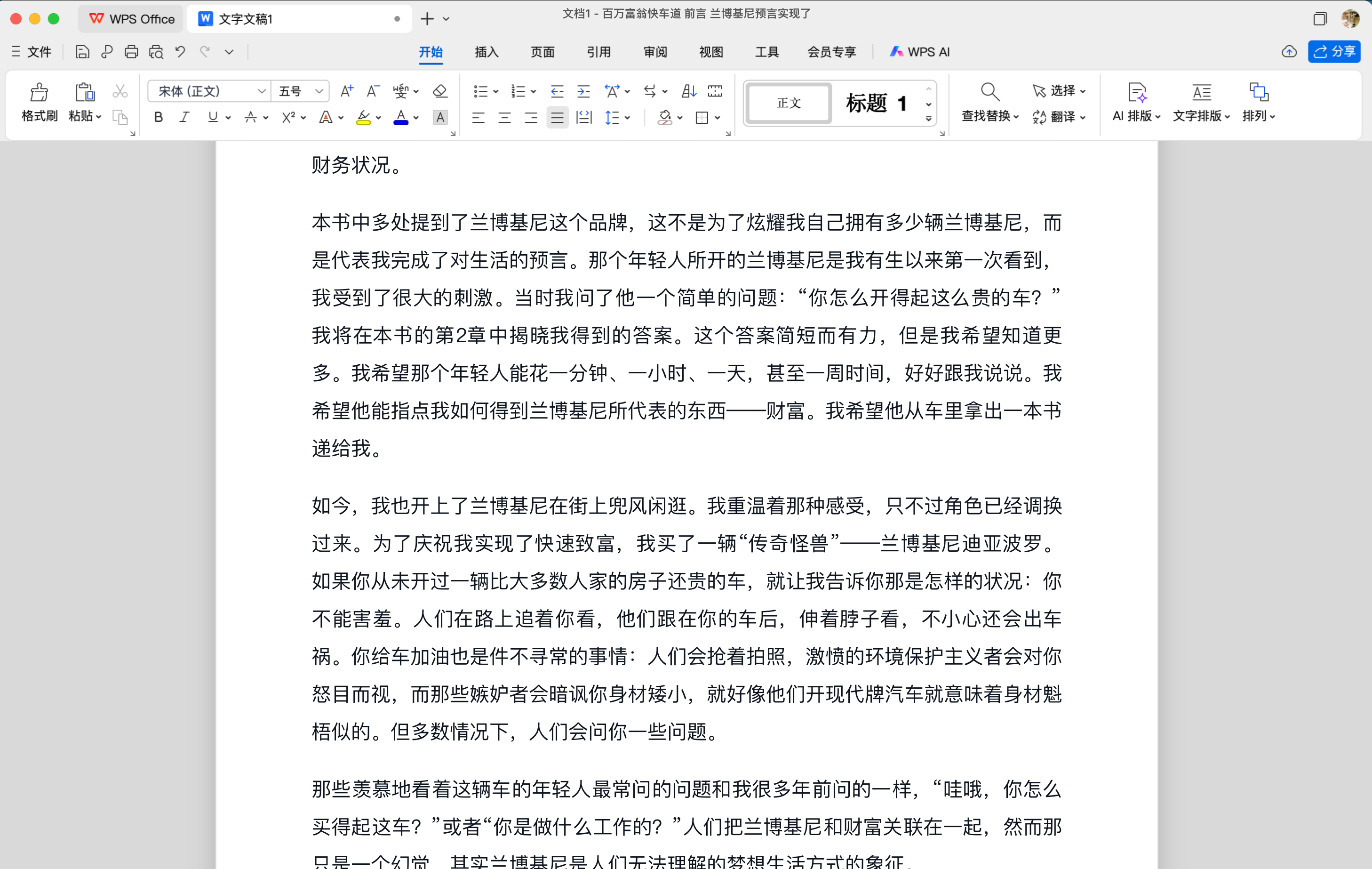Click the 文字排版 icon
Image resolution: width=1372 pixels, height=869 pixels.
click(1201, 92)
